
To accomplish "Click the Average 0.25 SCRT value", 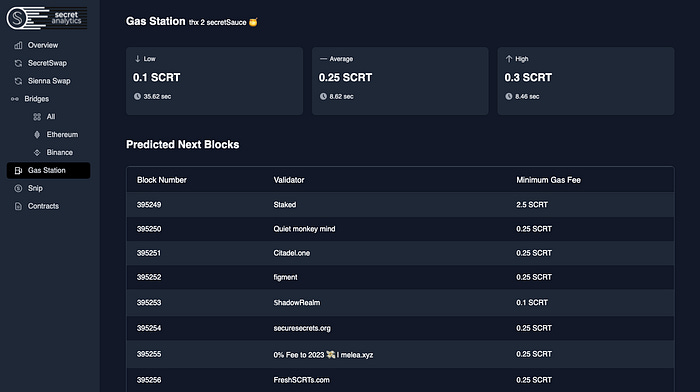I will pyautogui.click(x=345, y=77).
